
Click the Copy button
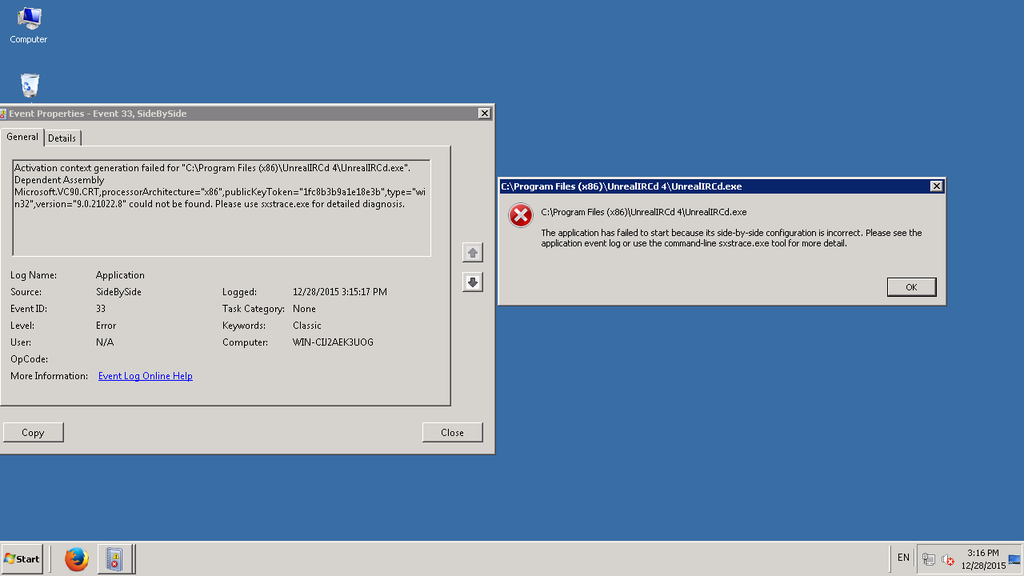(x=33, y=432)
